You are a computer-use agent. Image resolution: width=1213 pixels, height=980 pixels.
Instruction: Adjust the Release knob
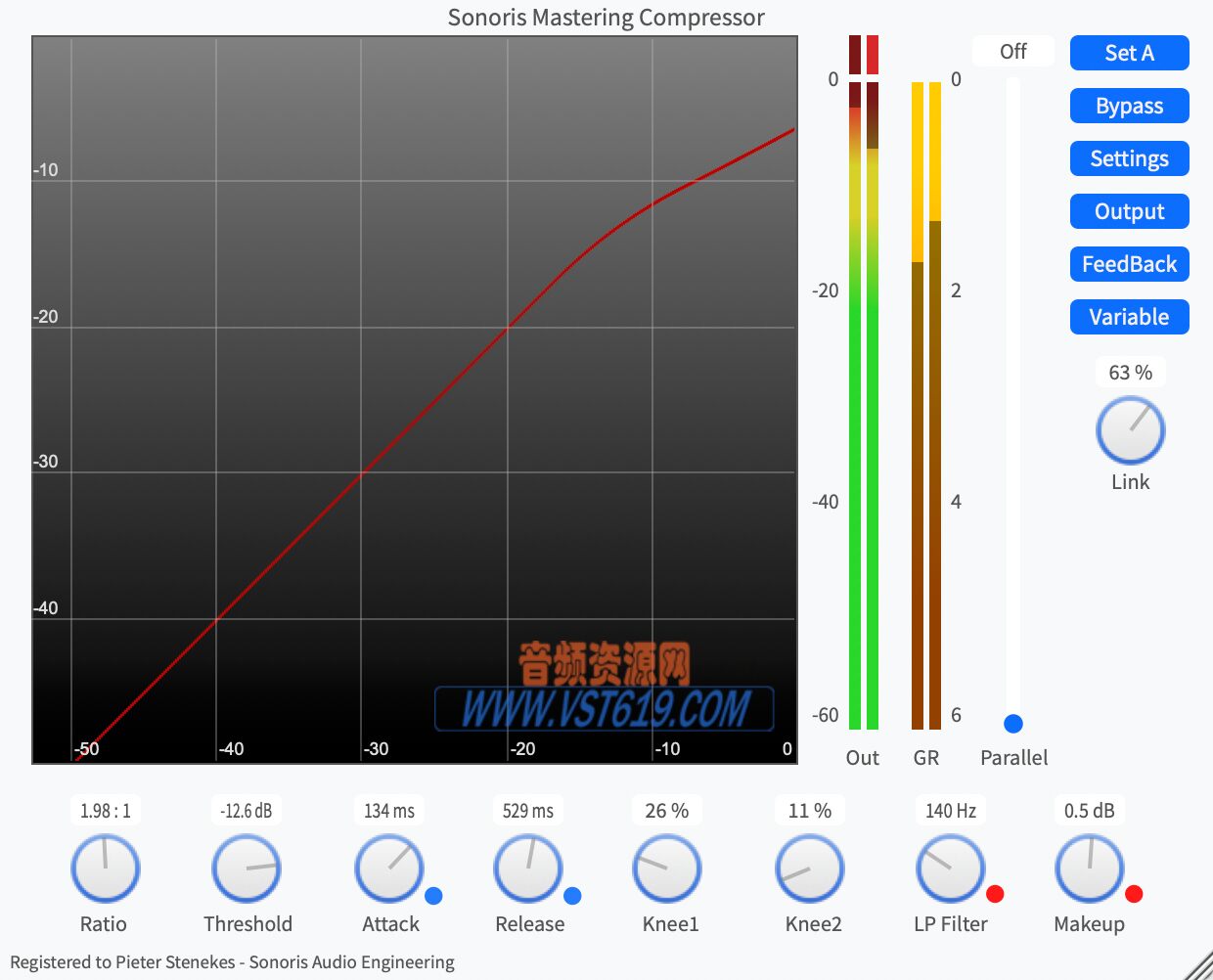(x=527, y=868)
